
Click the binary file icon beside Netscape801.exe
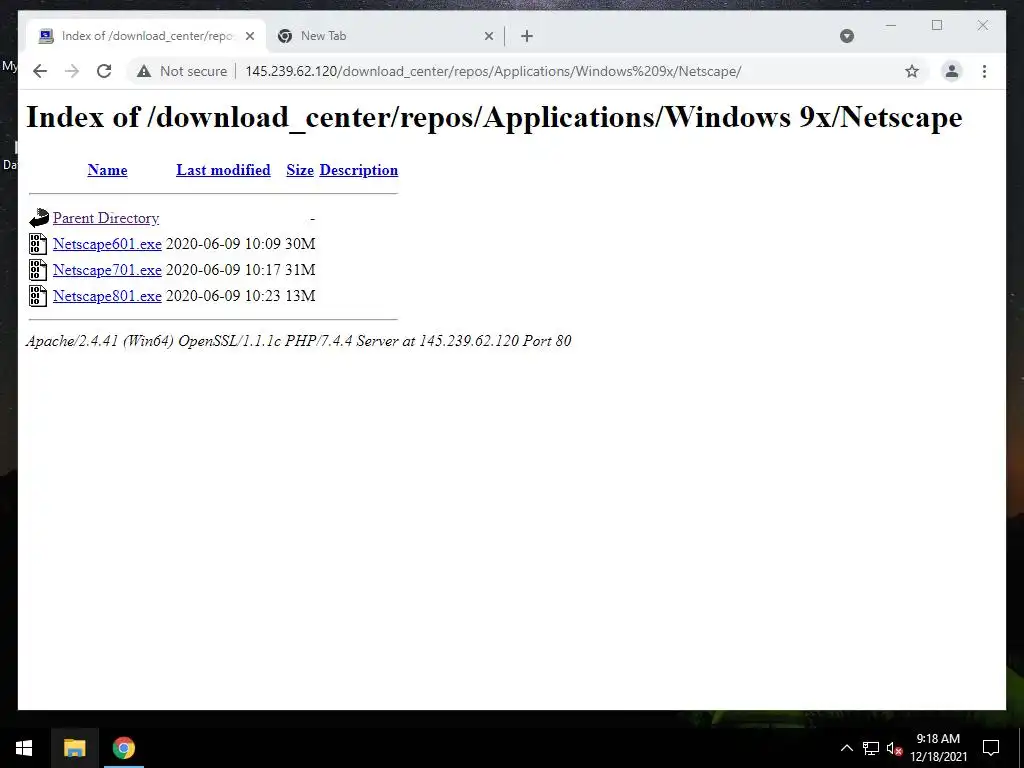pos(38,296)
